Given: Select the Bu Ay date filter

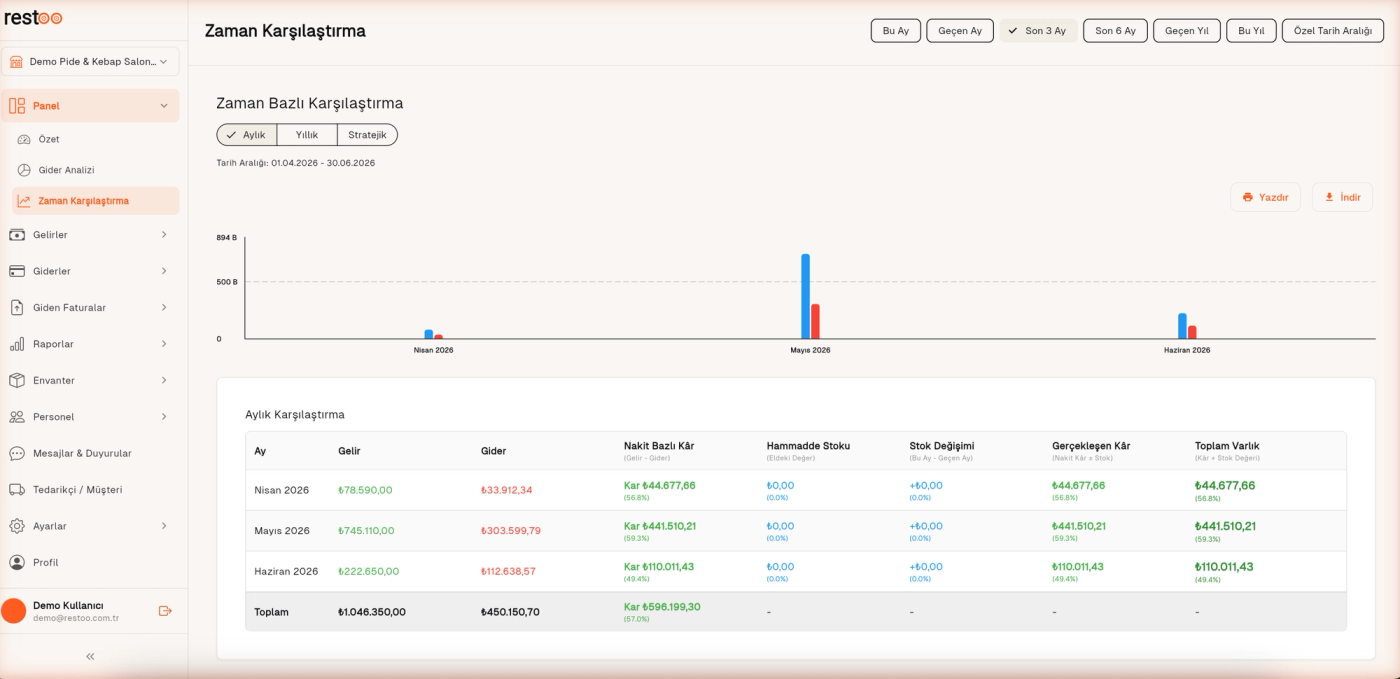Looking at the screenshot, I should pyautogui.click(x=896, y=31).
